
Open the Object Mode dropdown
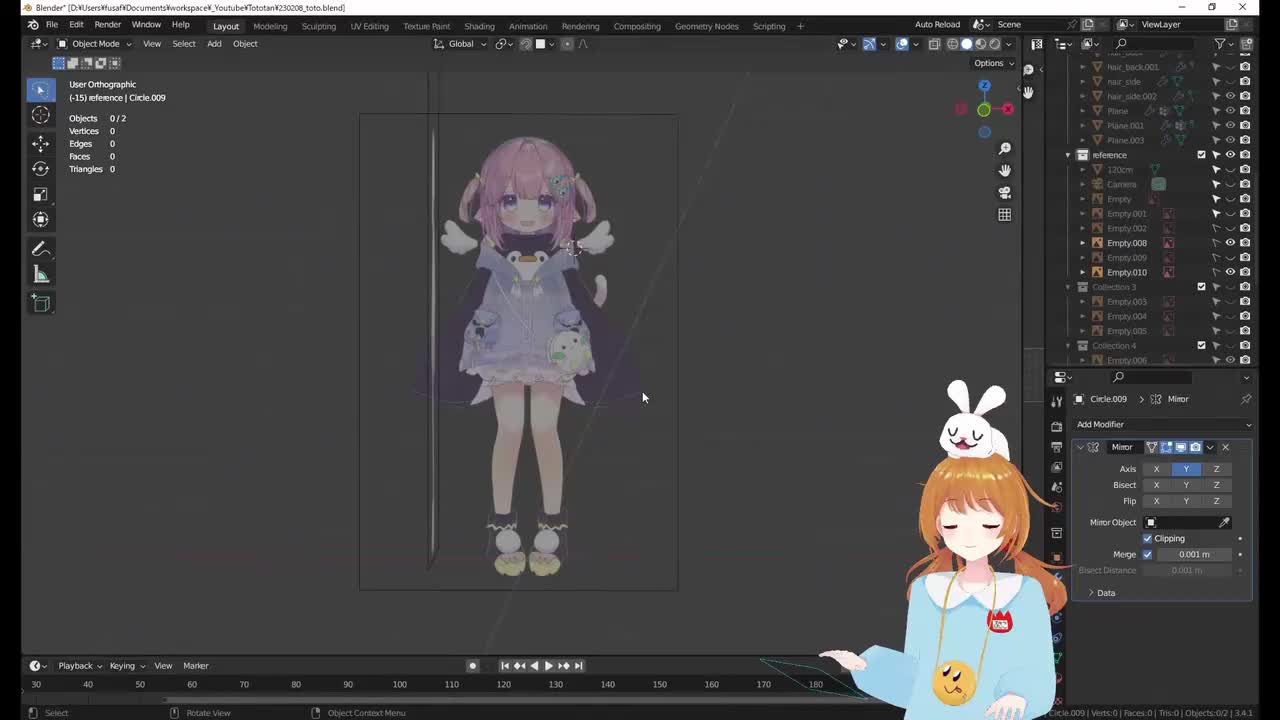coord(95,44)
